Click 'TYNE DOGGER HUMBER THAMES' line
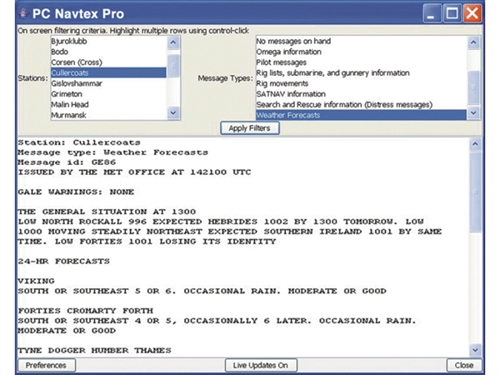 [95, 350]
